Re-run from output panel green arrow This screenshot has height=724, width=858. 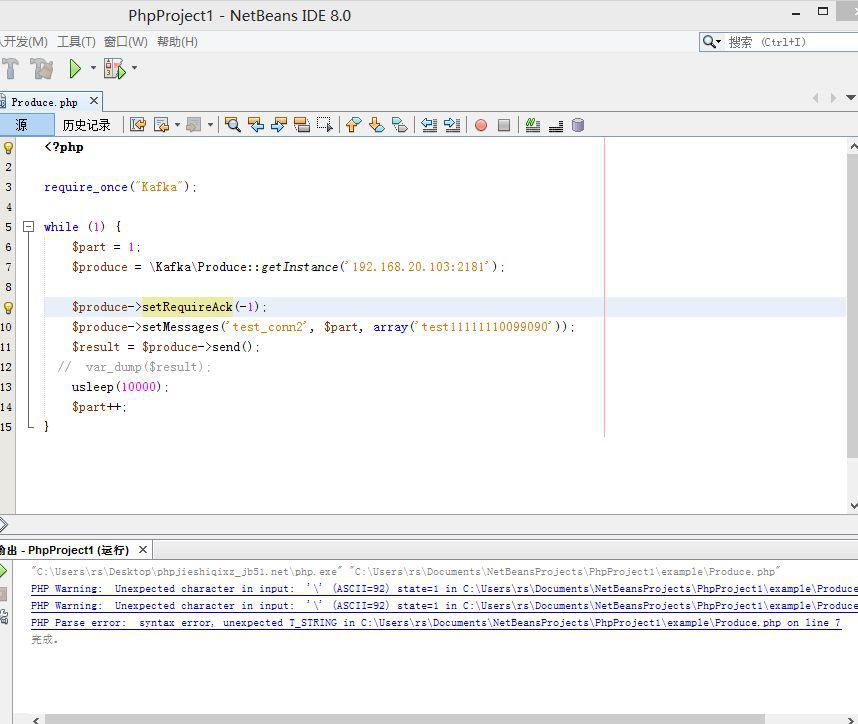[3, 571]
